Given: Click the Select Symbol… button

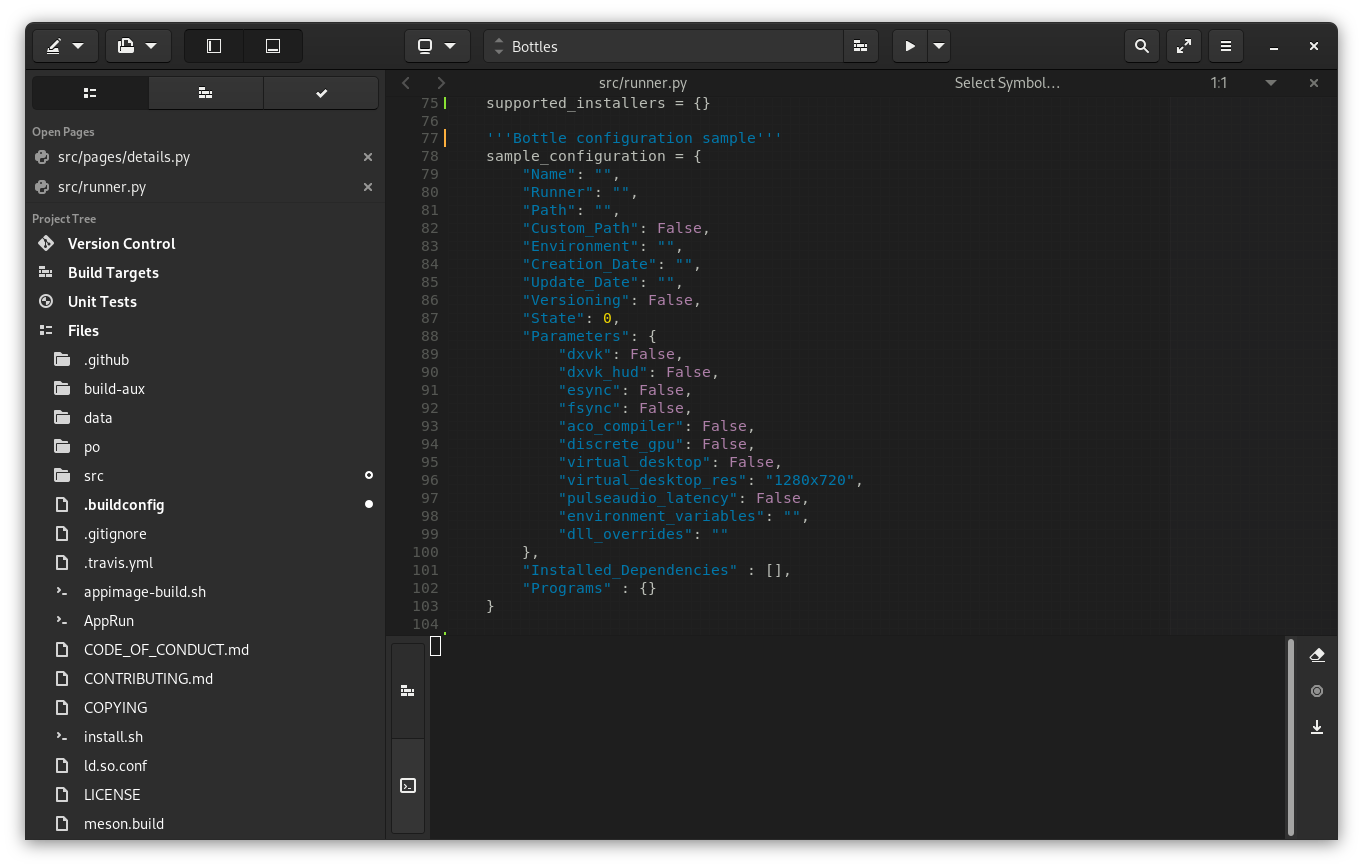Looking at the screenshot, I should (x=1007, y=83).
